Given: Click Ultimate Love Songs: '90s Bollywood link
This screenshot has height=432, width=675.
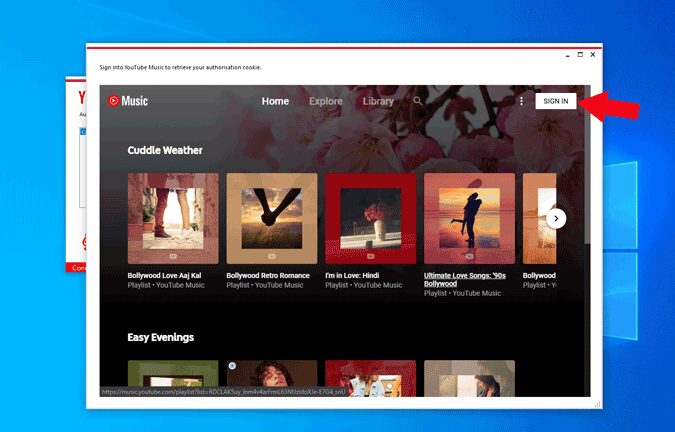Looking at the screenshot, I should point(465,280).
